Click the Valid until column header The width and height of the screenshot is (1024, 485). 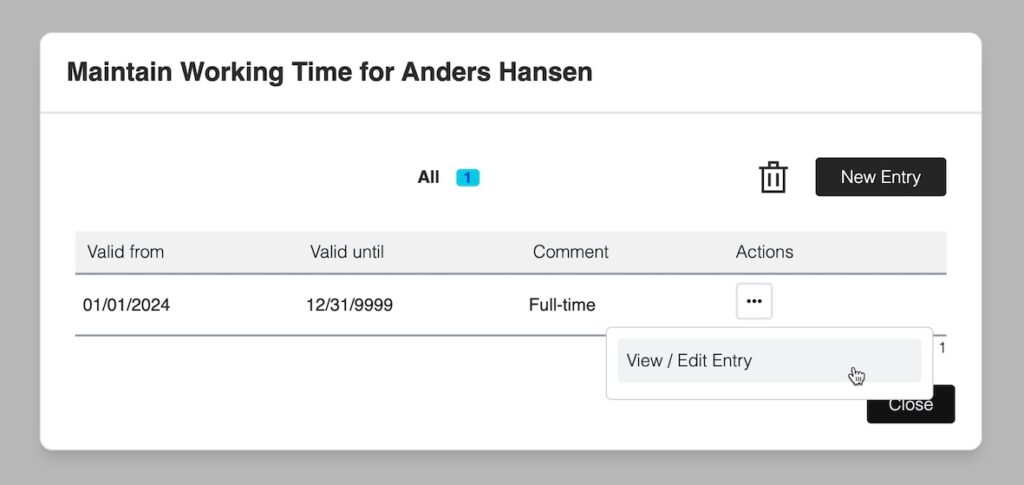click(x=347, y=252)
